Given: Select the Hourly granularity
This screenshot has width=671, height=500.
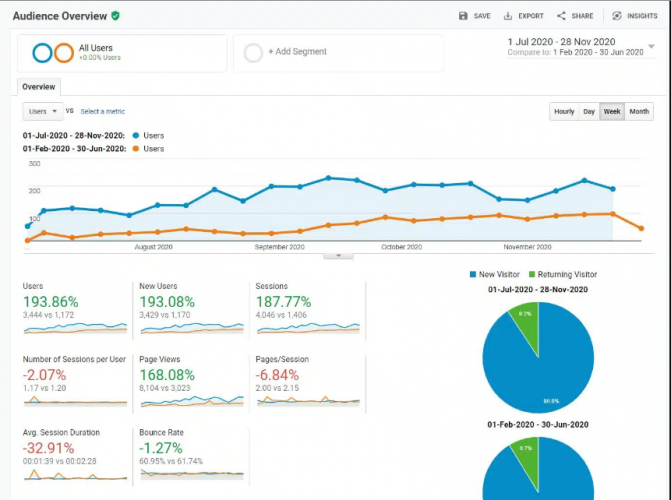Looking at the screenshot, I should (x=564, y=111).
